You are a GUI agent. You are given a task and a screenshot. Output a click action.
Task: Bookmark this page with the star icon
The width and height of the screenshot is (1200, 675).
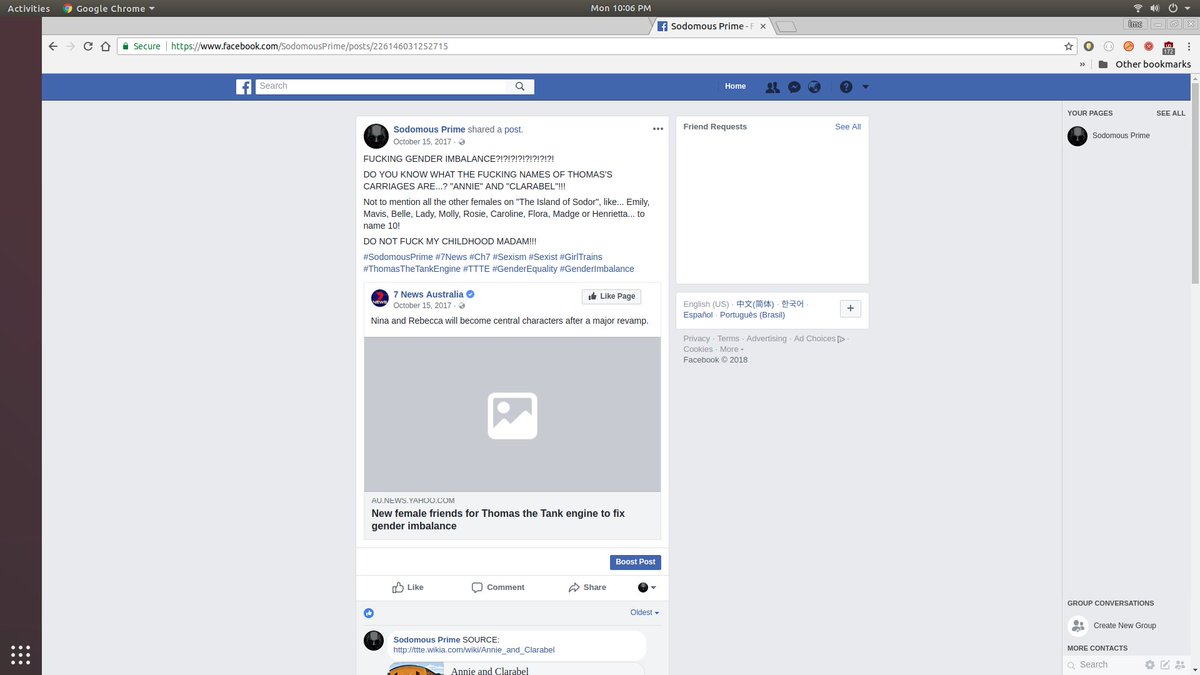coord(1069,46)
